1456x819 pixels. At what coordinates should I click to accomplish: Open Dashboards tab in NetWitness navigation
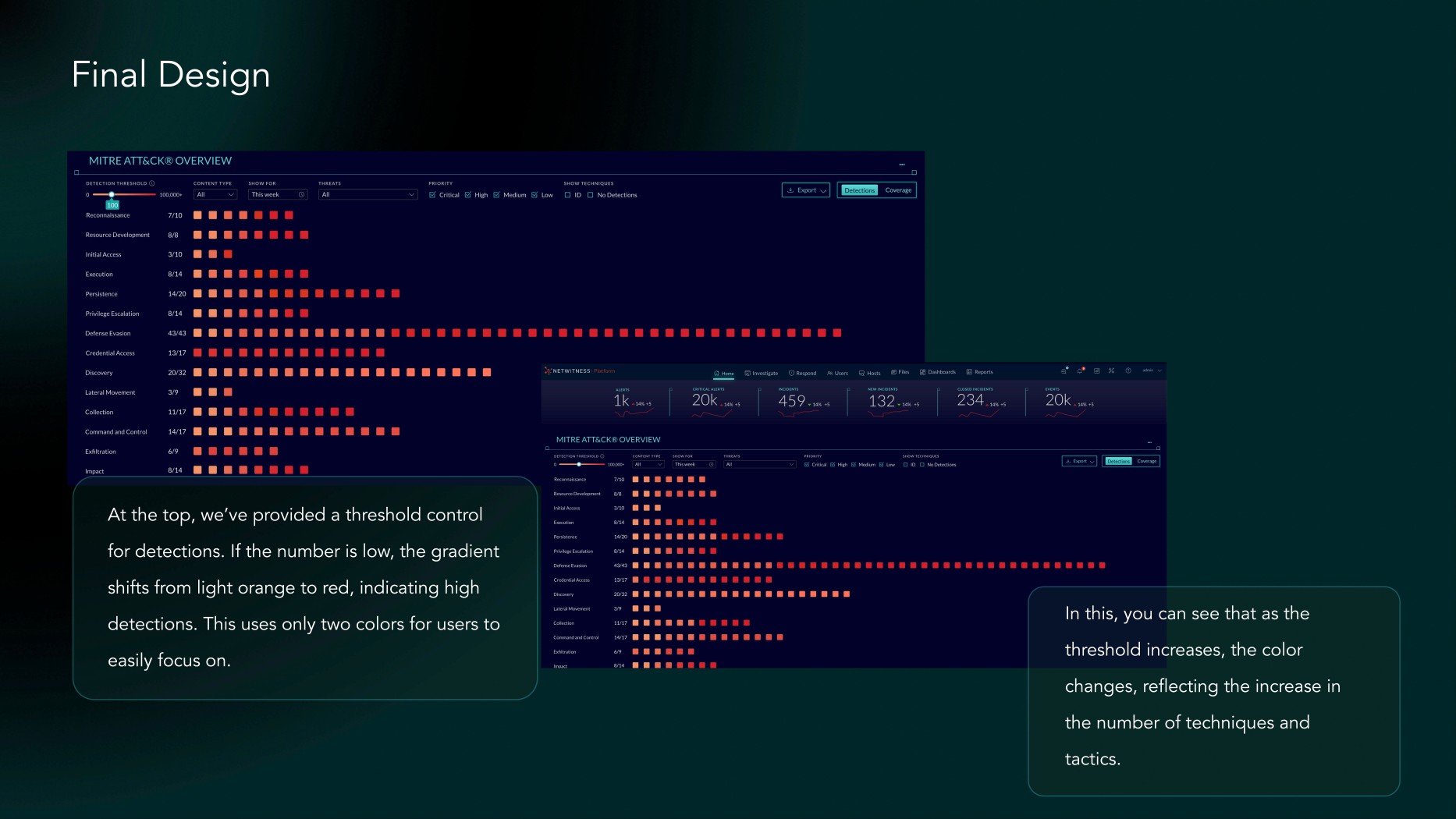938,372
